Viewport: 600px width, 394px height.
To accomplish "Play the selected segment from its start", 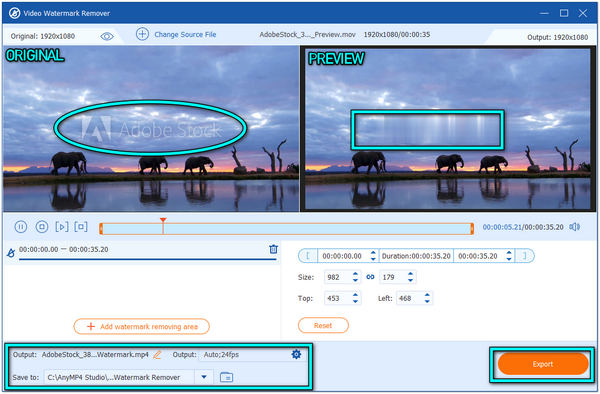I will (x=62, y=227).
